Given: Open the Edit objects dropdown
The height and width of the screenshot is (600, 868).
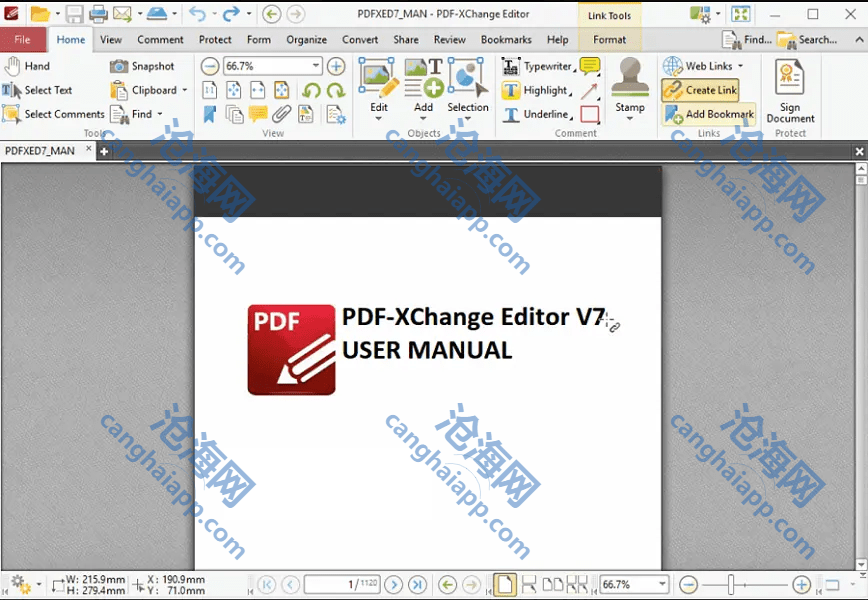Looking at the screenshot, I should pos(379,118).
